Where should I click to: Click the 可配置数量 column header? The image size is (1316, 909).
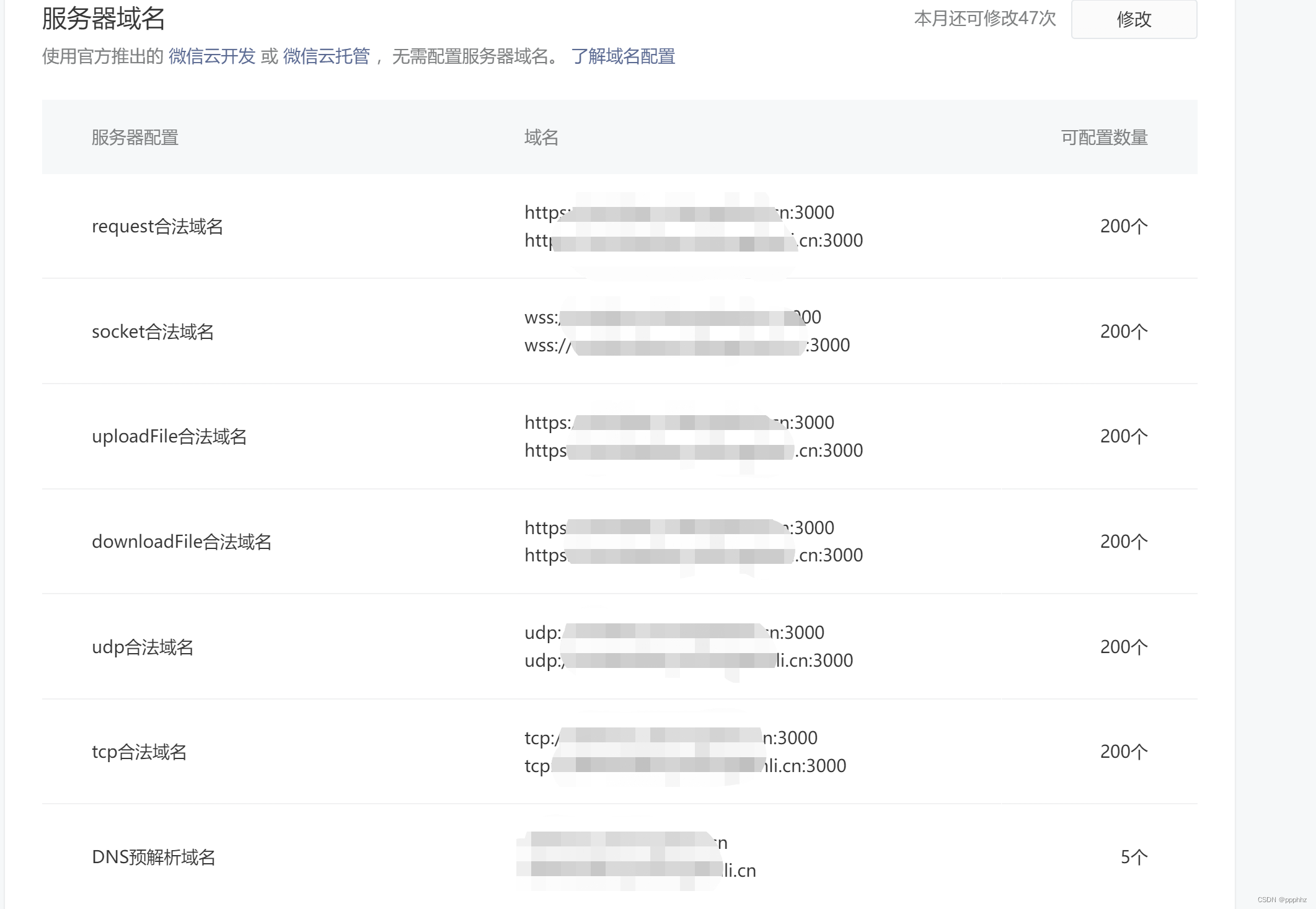pos(1105,137)
